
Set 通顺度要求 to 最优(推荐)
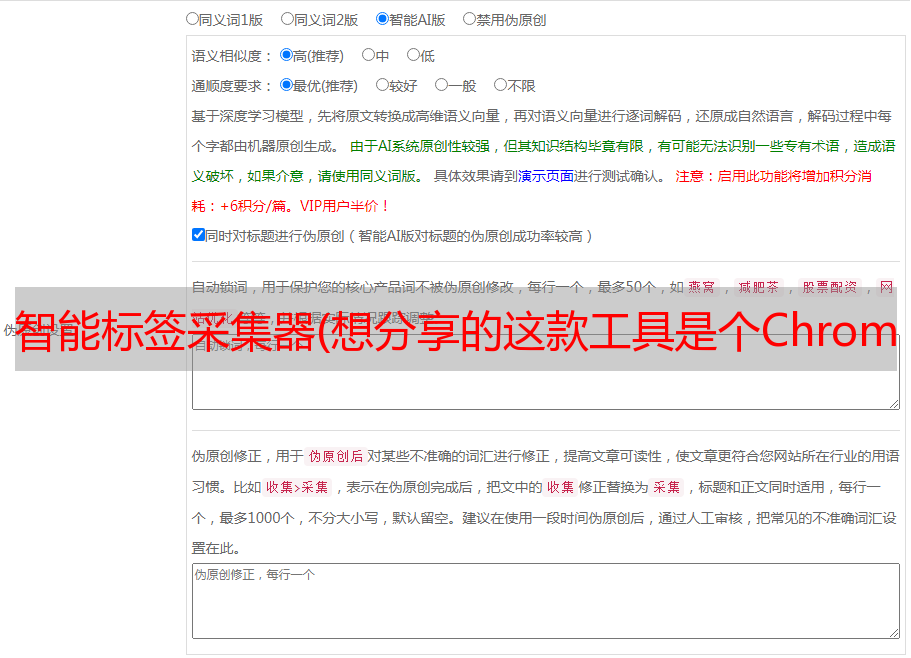click(286, 85)
